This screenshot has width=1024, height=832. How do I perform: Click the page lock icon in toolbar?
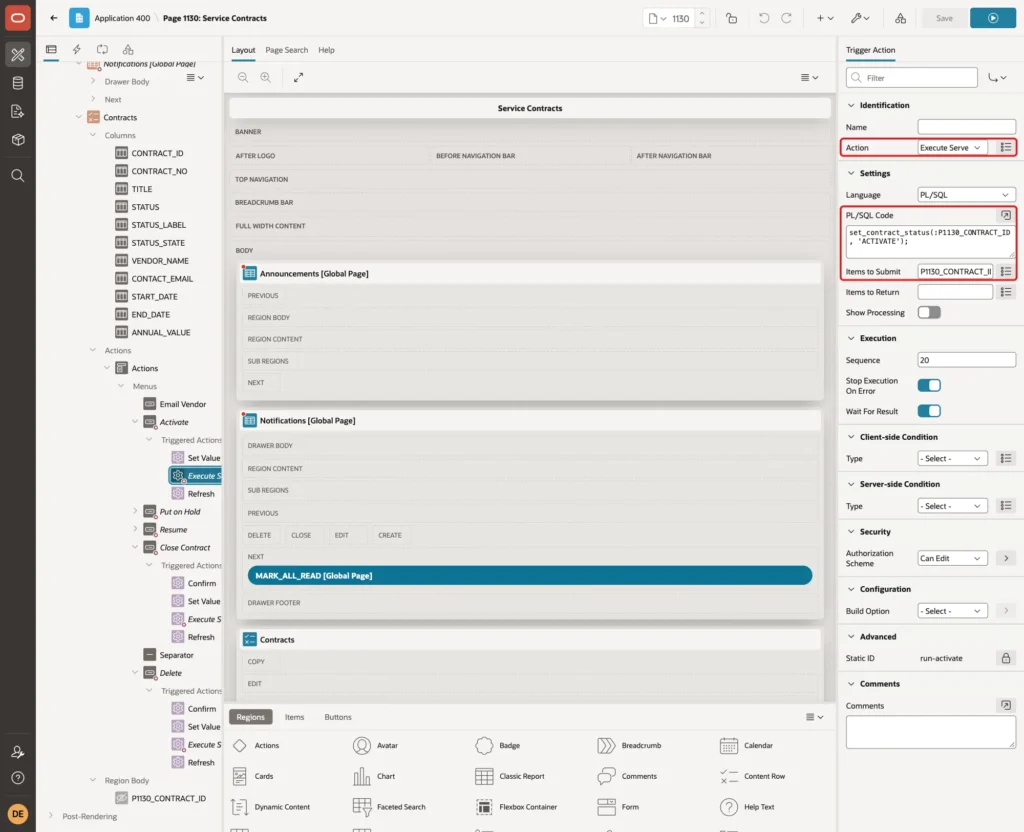point(731,18)
